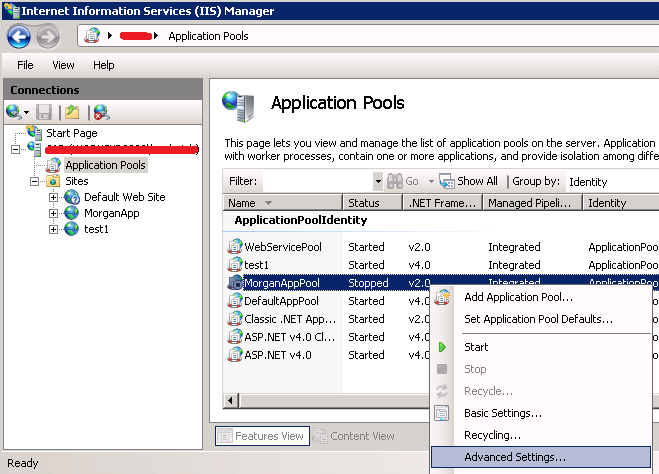
Task: Expand the Default Web Site node
Action: click(x=53, y=197)
